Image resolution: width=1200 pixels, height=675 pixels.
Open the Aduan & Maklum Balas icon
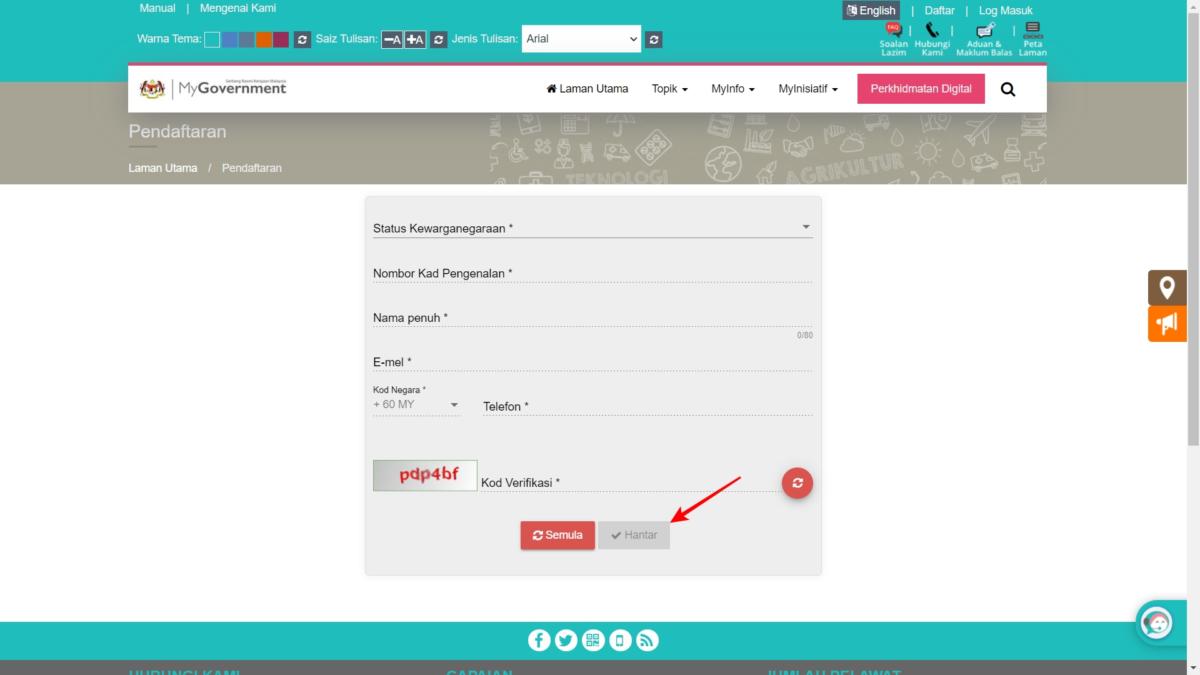point(984,39)
